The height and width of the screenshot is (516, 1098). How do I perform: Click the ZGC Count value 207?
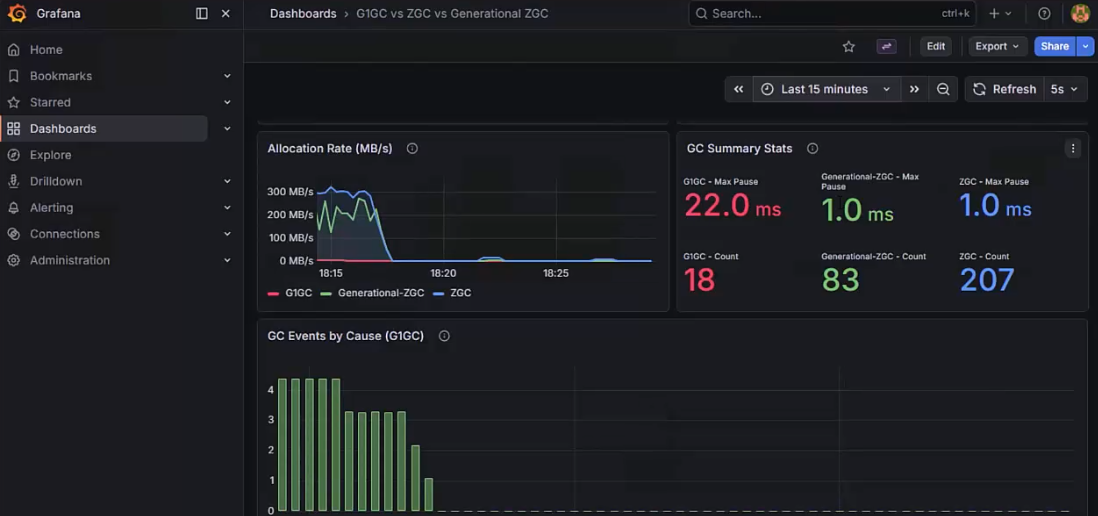tap(987, 280)
